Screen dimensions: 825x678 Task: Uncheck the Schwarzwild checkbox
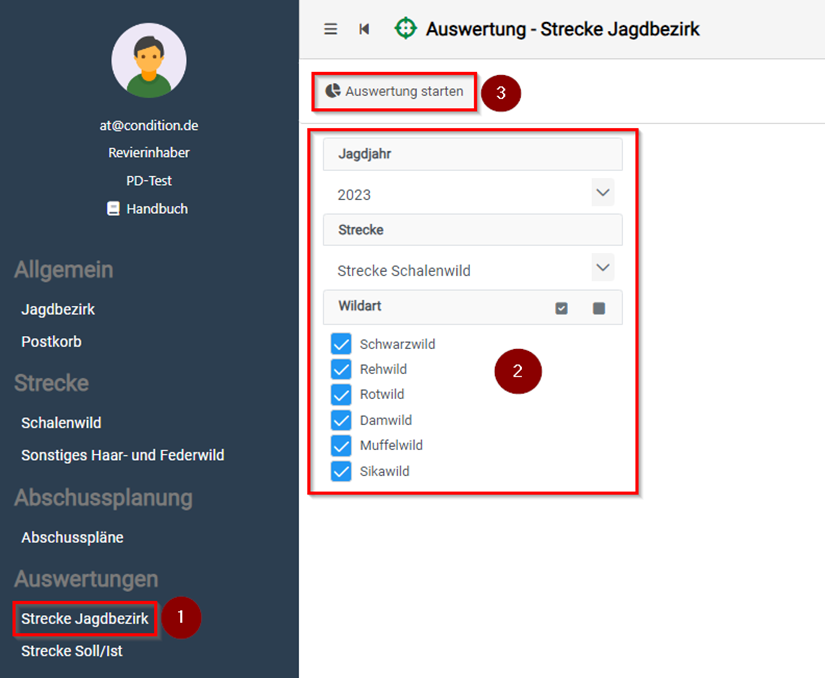point(341,344)
